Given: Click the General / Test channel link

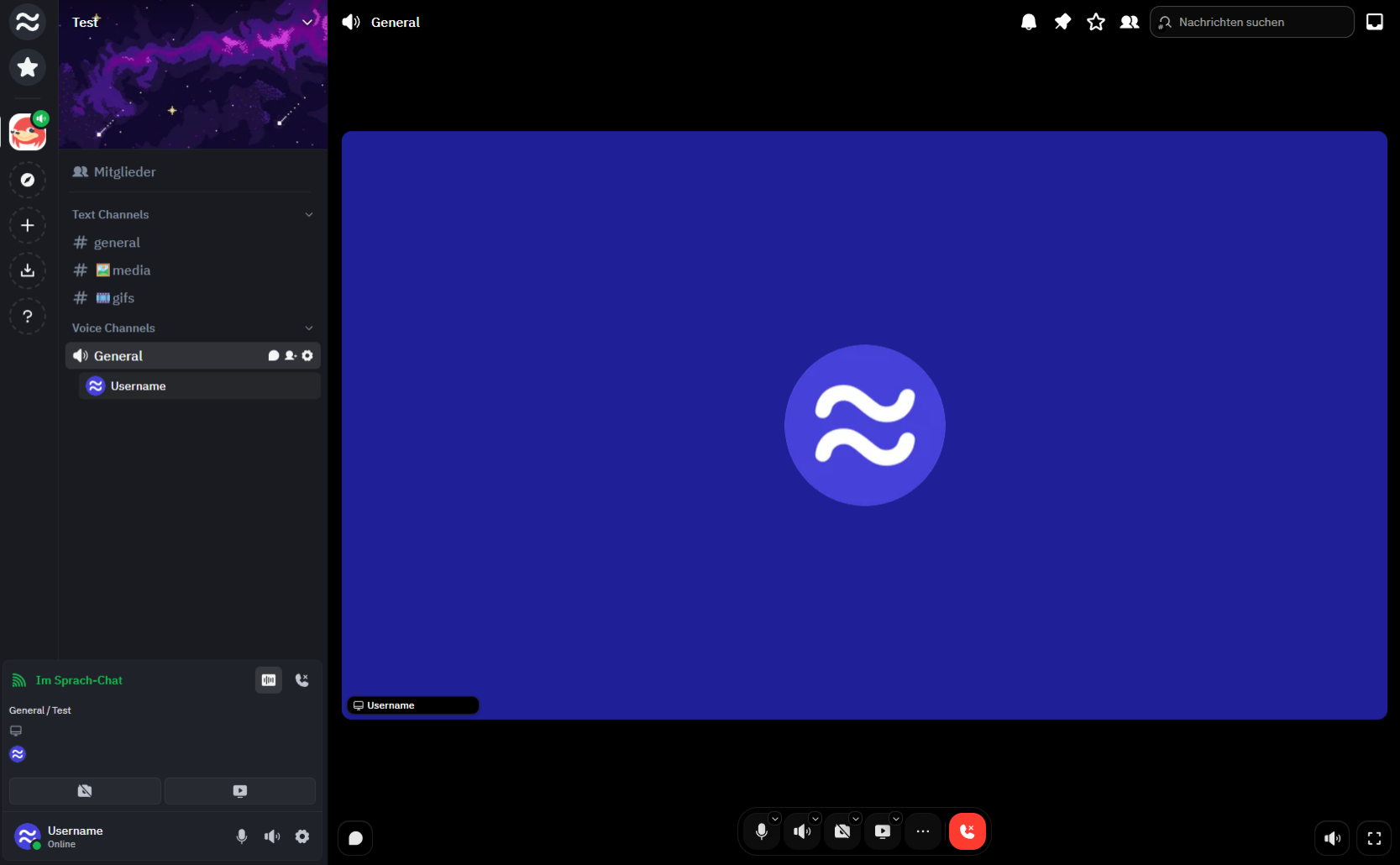Looking at the screenshot, I should (x=40, y=710).
